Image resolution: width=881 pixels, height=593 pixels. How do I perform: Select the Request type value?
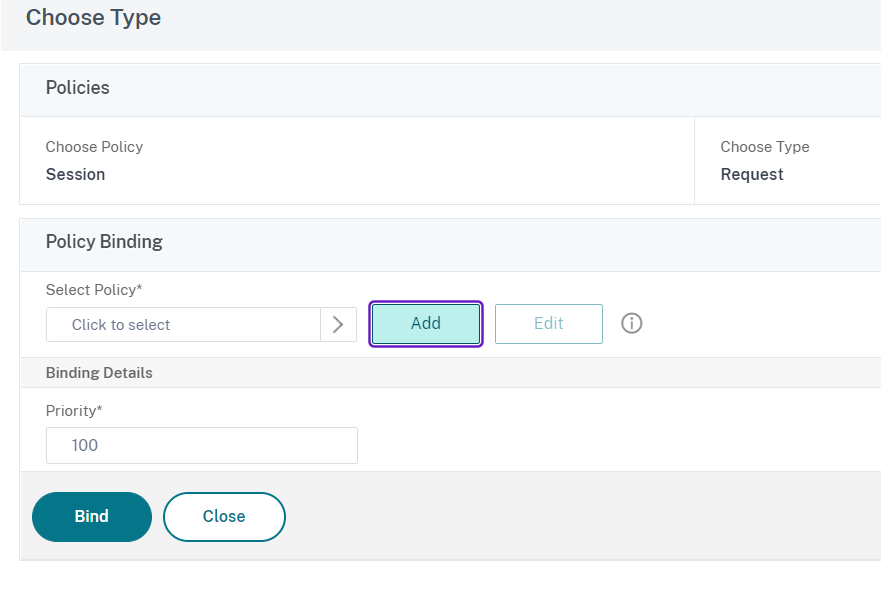point(752,174)
